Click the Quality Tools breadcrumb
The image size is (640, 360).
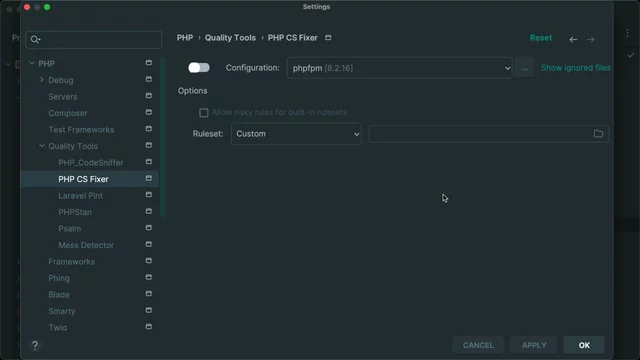230,38
